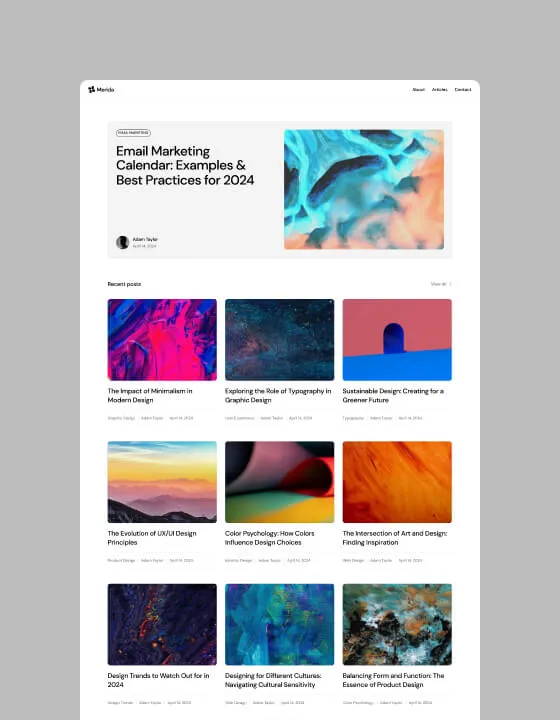Viewport: 560px width, 720px height.
Task: Open the About menu item
Action: (x=418, y=90)
